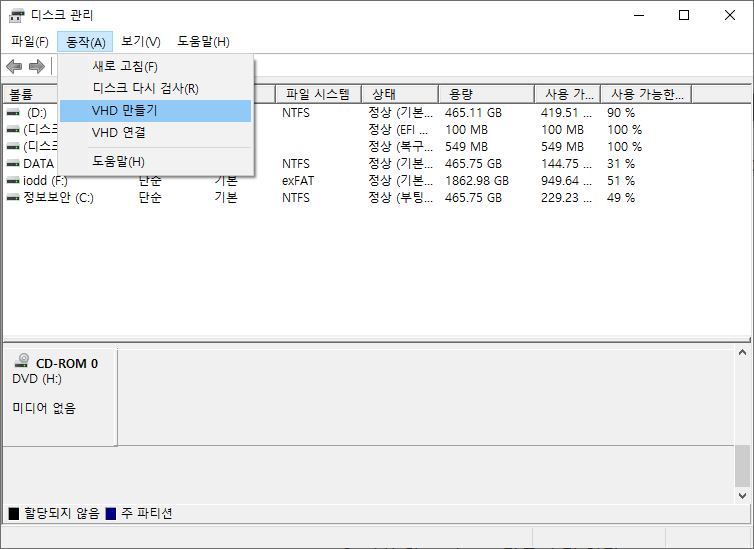The height and width of the screenshot is (549, 754).
Task: Click the Disk Management title bar icon
Action: (x=16, y=16)
